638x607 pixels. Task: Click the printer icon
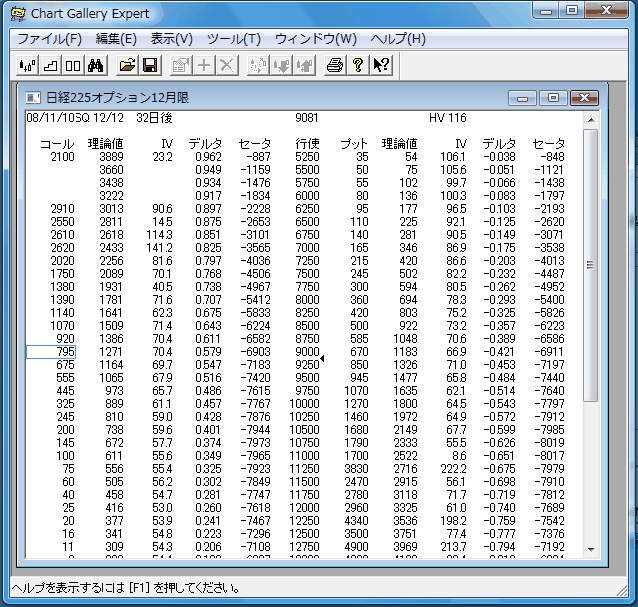tap(335, 65)
